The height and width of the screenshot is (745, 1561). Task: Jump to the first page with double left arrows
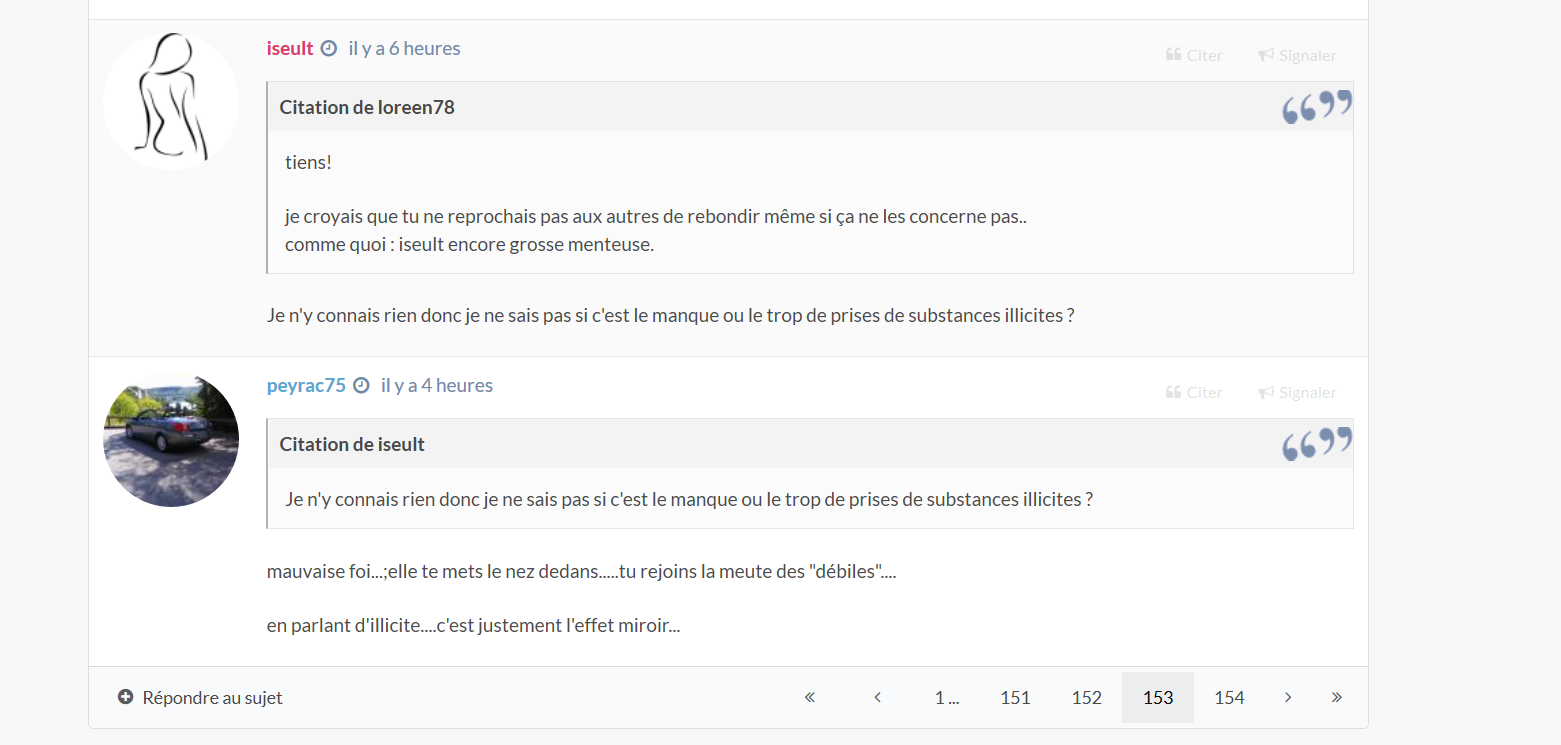pyautogui.click(x=810, y=697)
